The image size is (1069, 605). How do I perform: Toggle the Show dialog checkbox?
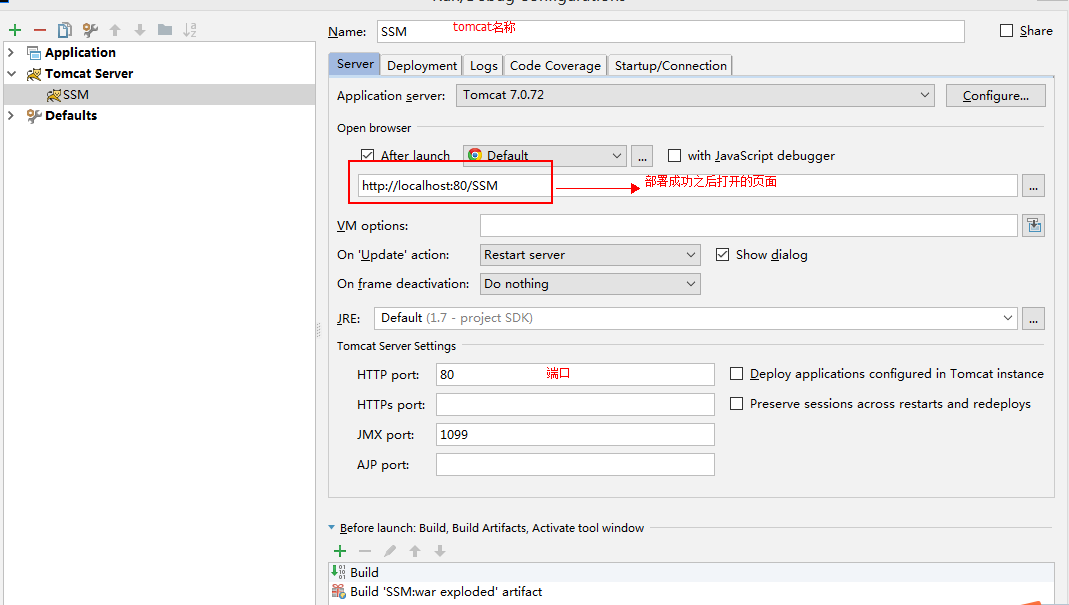tap(723, 254)
